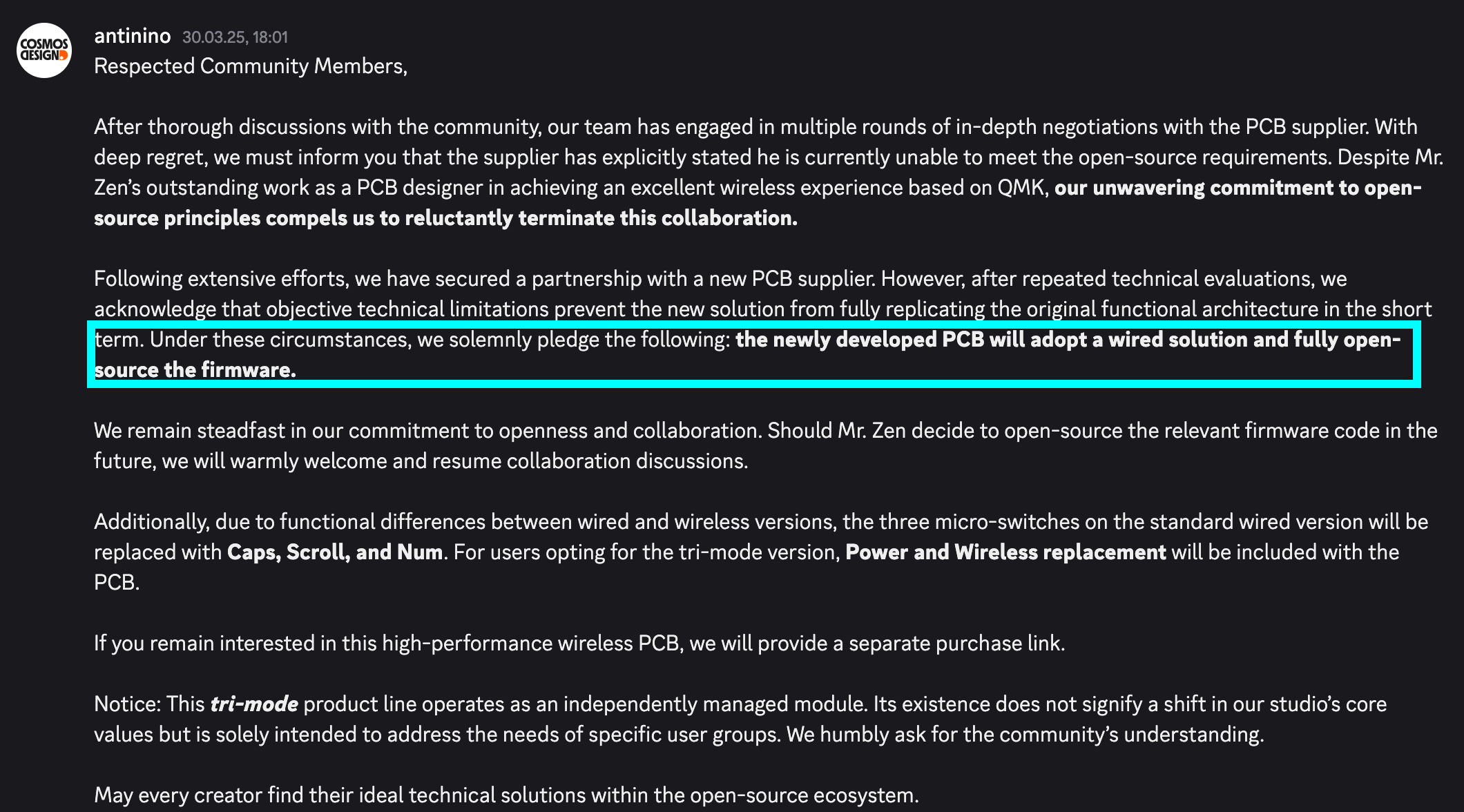Click the 'Respected Community Members,' greeting line

click(251, 66)
